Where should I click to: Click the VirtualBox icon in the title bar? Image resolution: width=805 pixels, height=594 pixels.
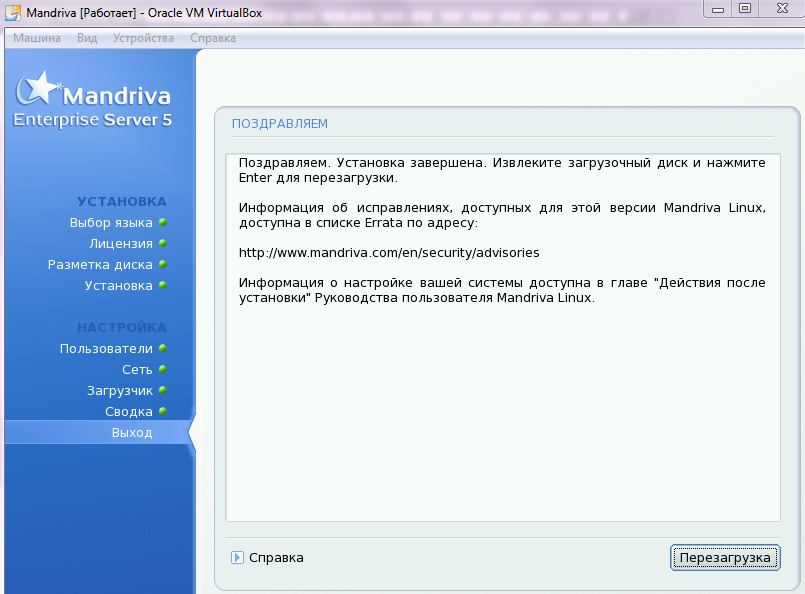tap(13, 12)
